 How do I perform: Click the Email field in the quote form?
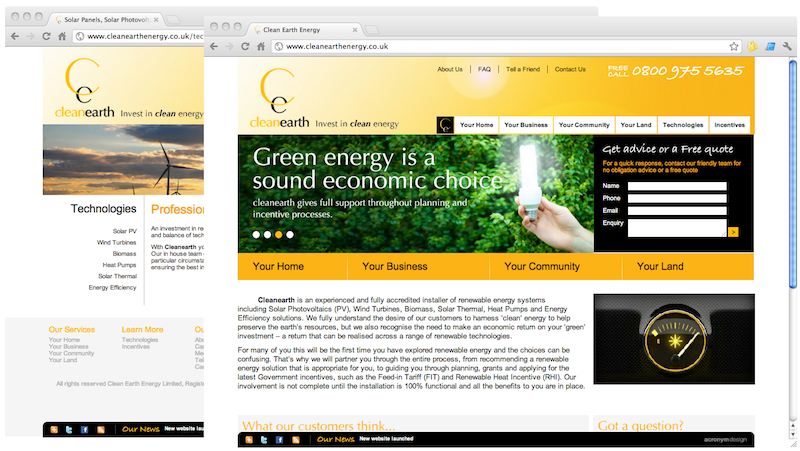click(677, 211)
